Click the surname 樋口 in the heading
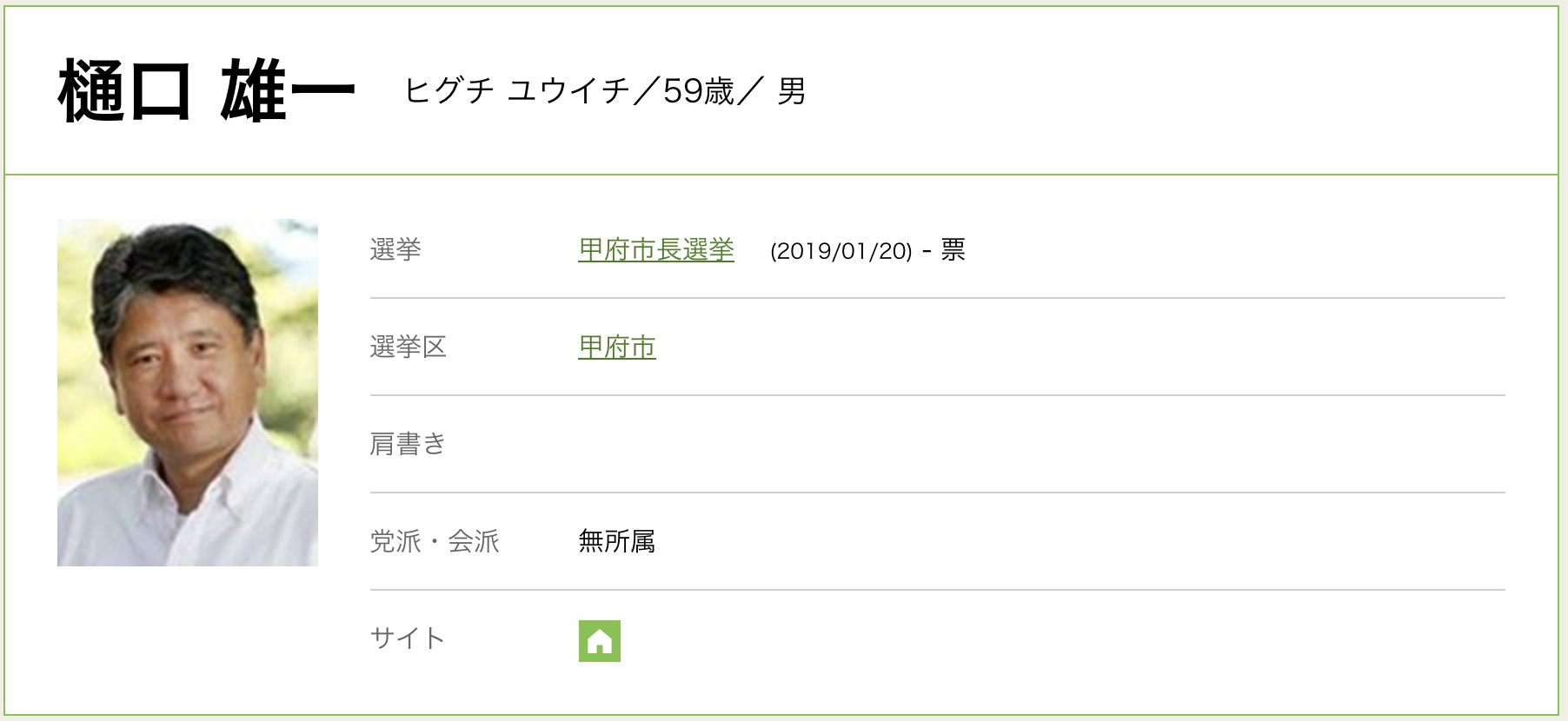Screen dimensions: 1568x721 124,91
